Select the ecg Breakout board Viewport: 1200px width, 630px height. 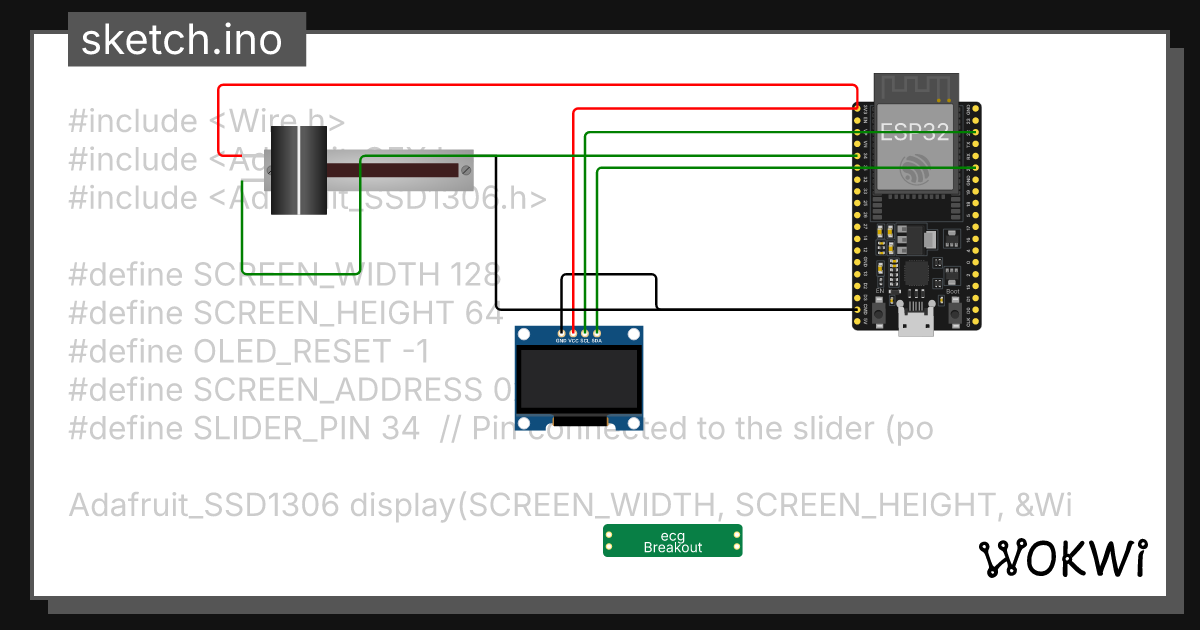(x=673, y=540)
